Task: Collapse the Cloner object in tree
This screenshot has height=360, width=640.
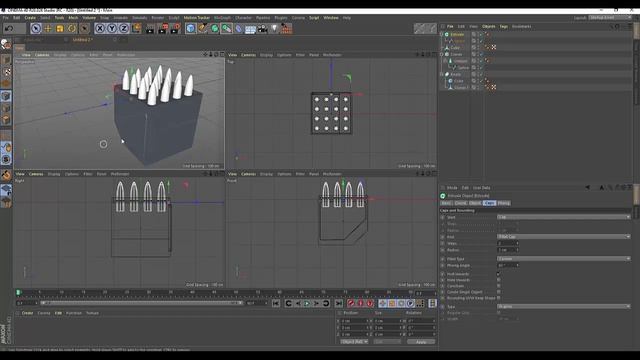Action: click(442, 54)
